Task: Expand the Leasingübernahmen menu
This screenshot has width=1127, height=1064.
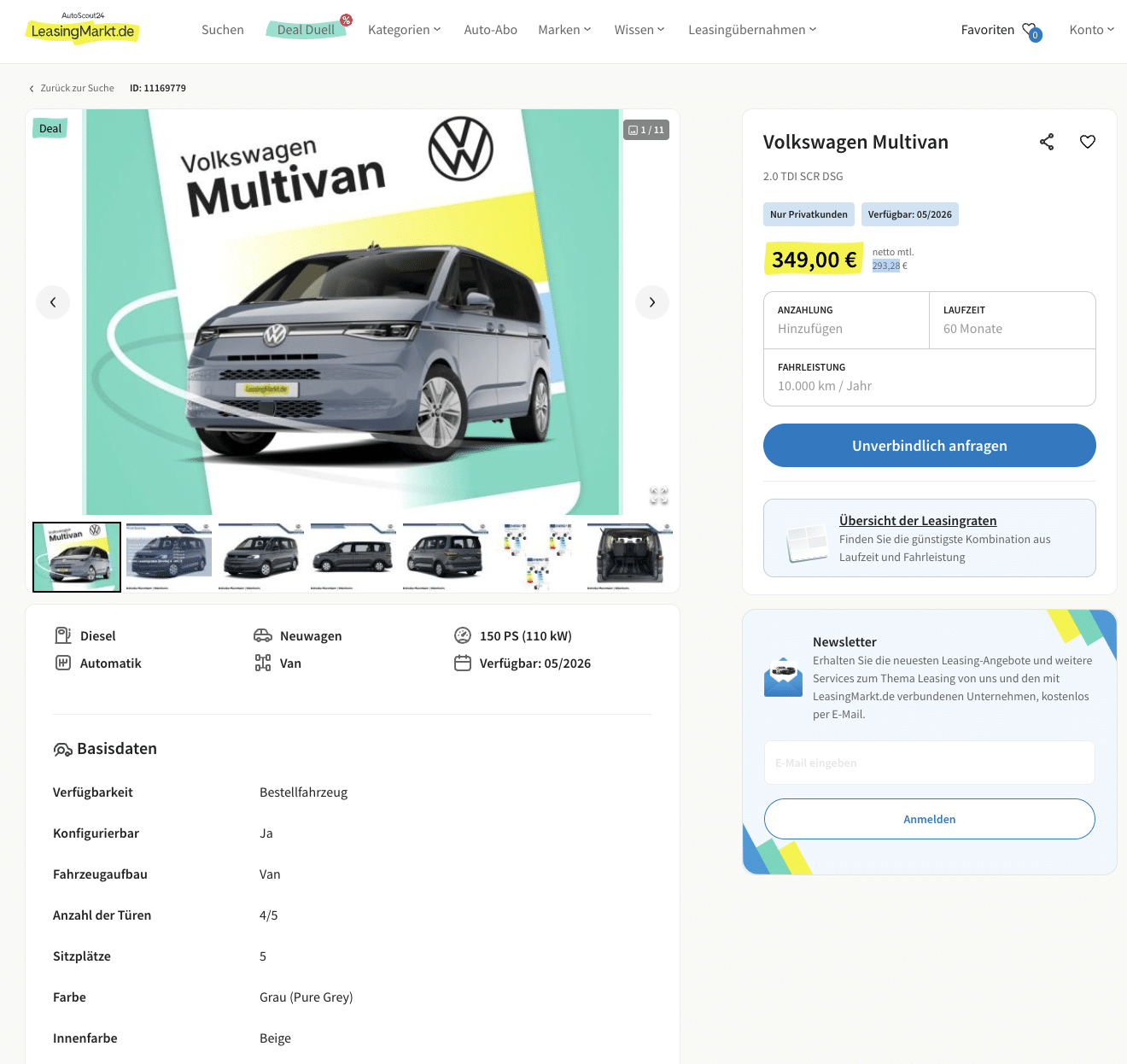Action: [x=752, y=30]
